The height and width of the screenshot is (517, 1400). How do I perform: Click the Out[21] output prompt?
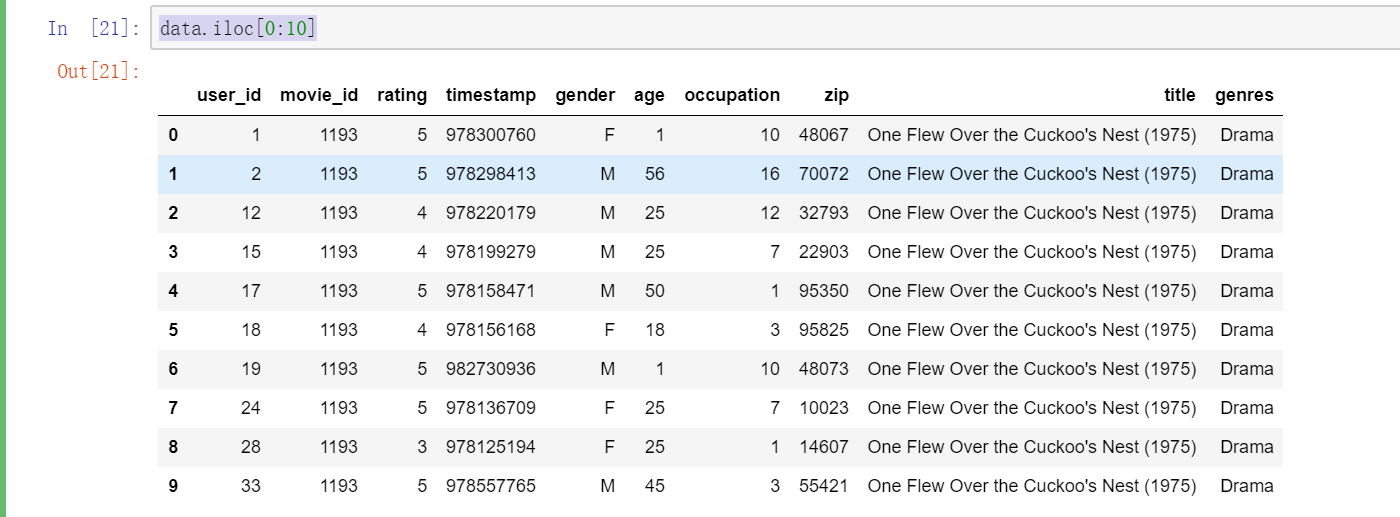tap(99, 72)
